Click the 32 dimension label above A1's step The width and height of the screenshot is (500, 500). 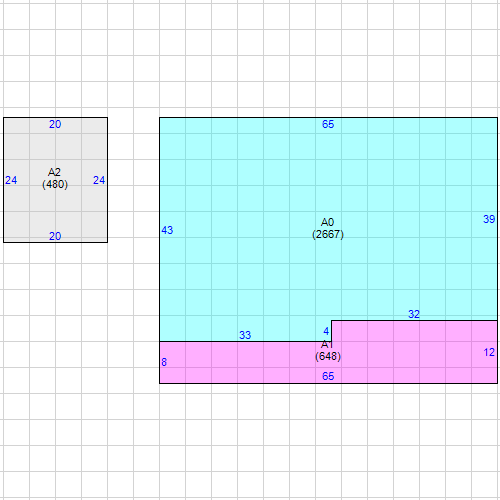click(414, 314)
